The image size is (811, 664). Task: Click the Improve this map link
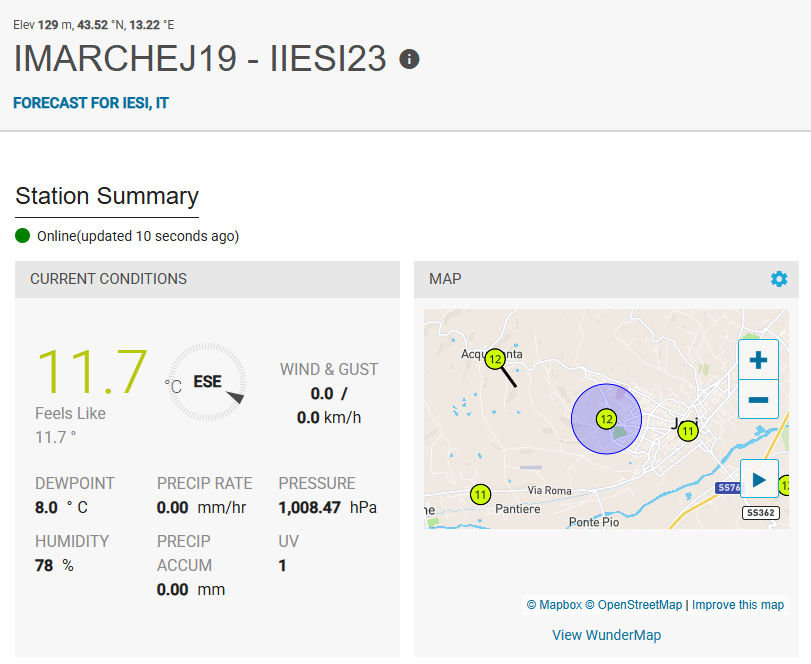(x=738, y=605)
